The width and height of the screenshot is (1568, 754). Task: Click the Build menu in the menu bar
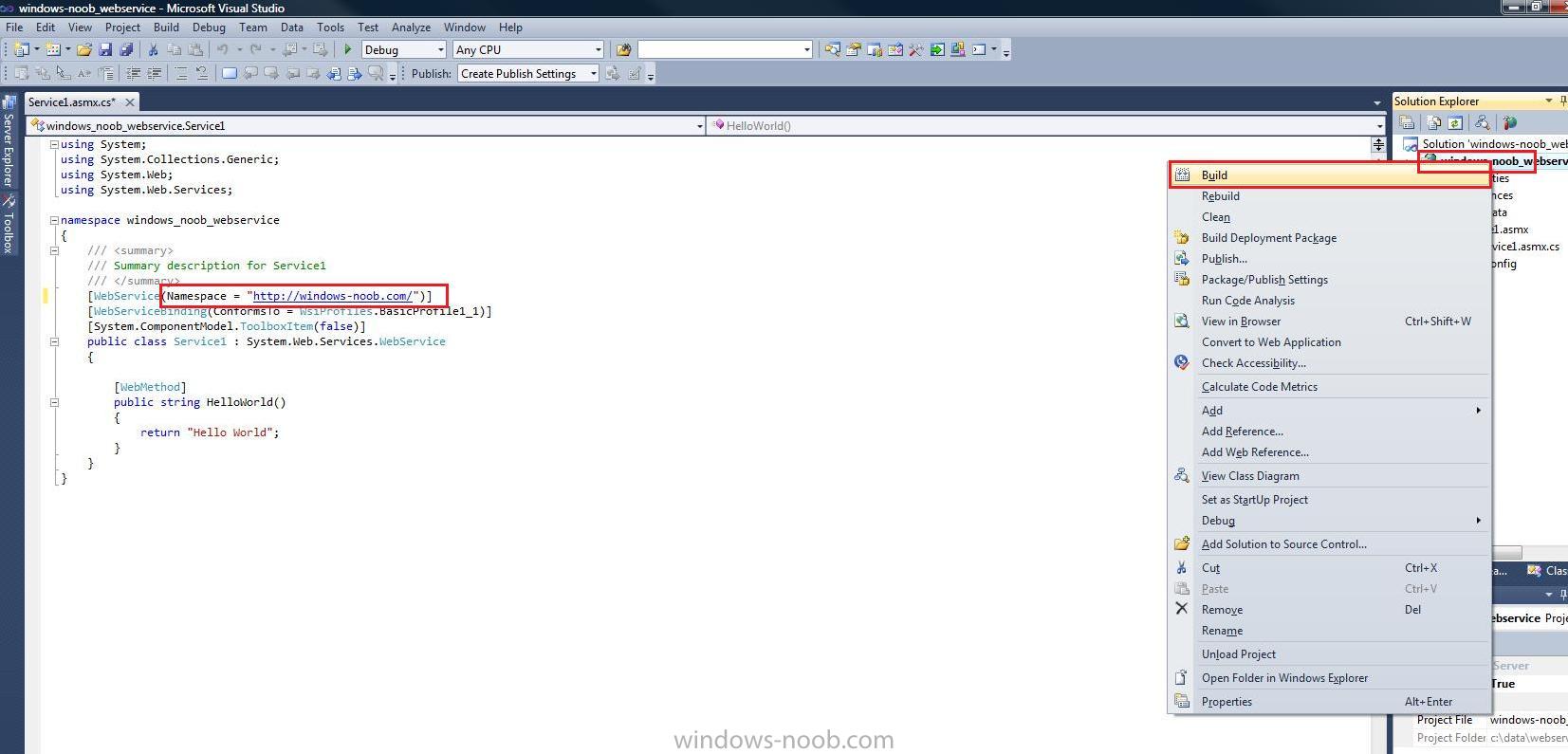click(x=166, y=28)
